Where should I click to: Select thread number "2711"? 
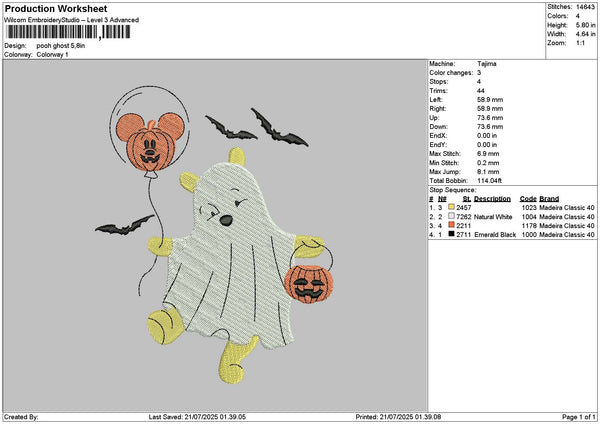(464, 235)
